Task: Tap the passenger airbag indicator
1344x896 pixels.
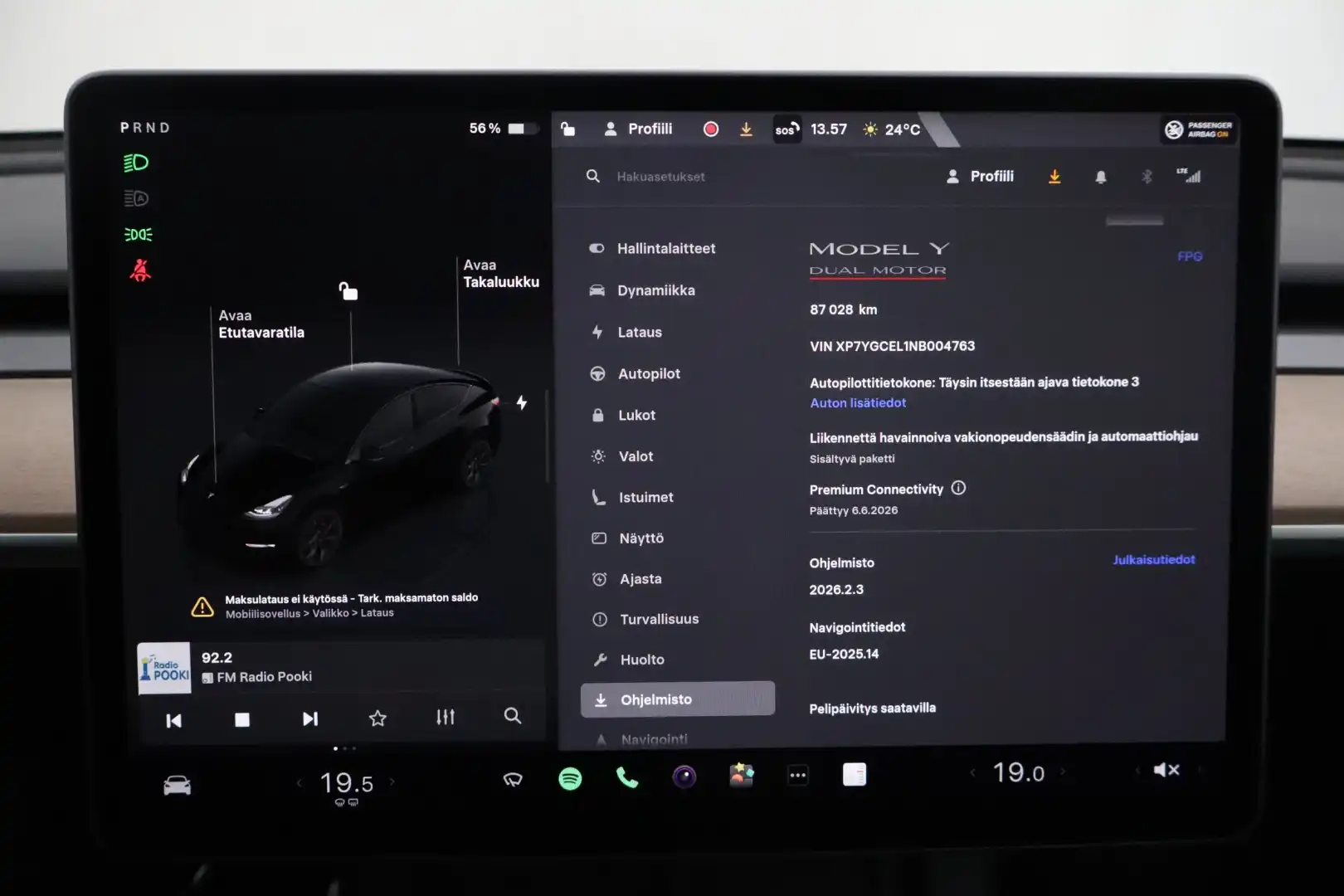Action: [x=1198, y=129]
